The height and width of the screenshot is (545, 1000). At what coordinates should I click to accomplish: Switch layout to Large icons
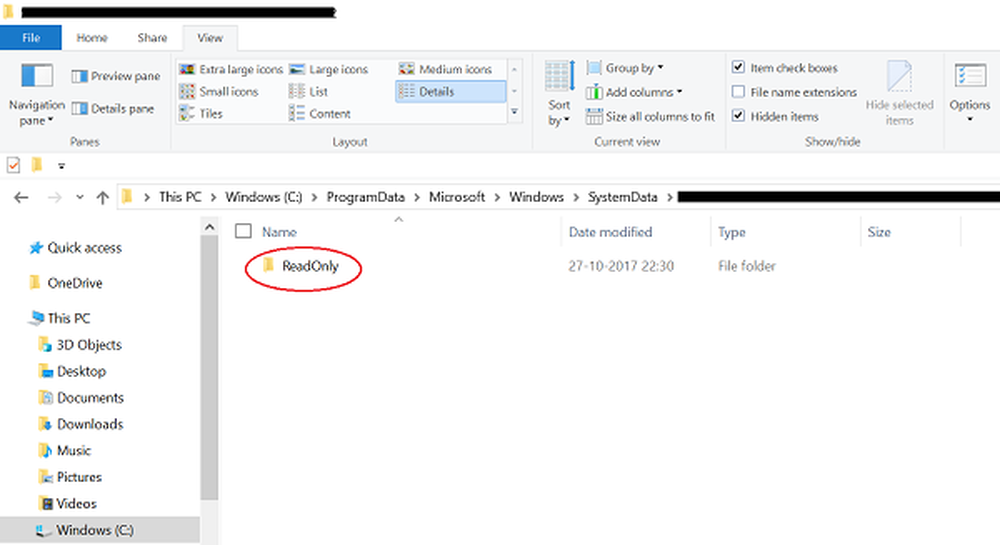[x=328, y=69]
